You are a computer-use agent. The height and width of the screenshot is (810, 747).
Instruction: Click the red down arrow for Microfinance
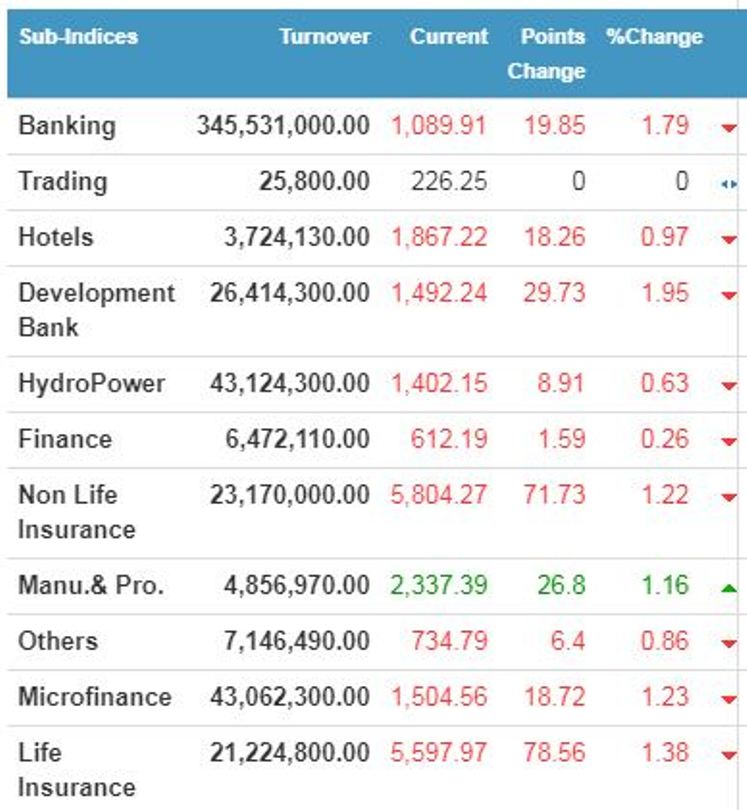tap(728, 700)
